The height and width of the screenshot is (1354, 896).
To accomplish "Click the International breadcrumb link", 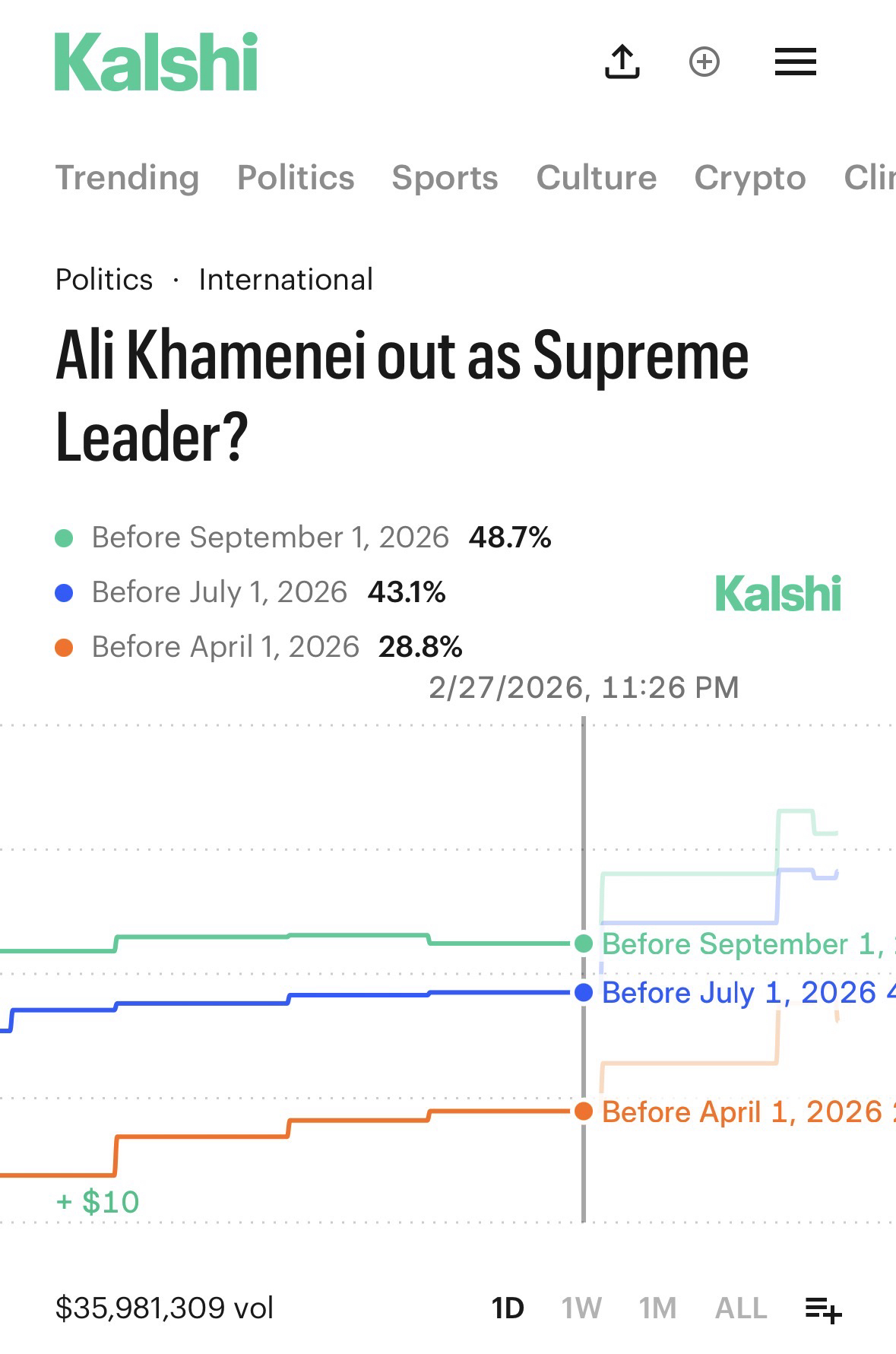I will 286,280.
